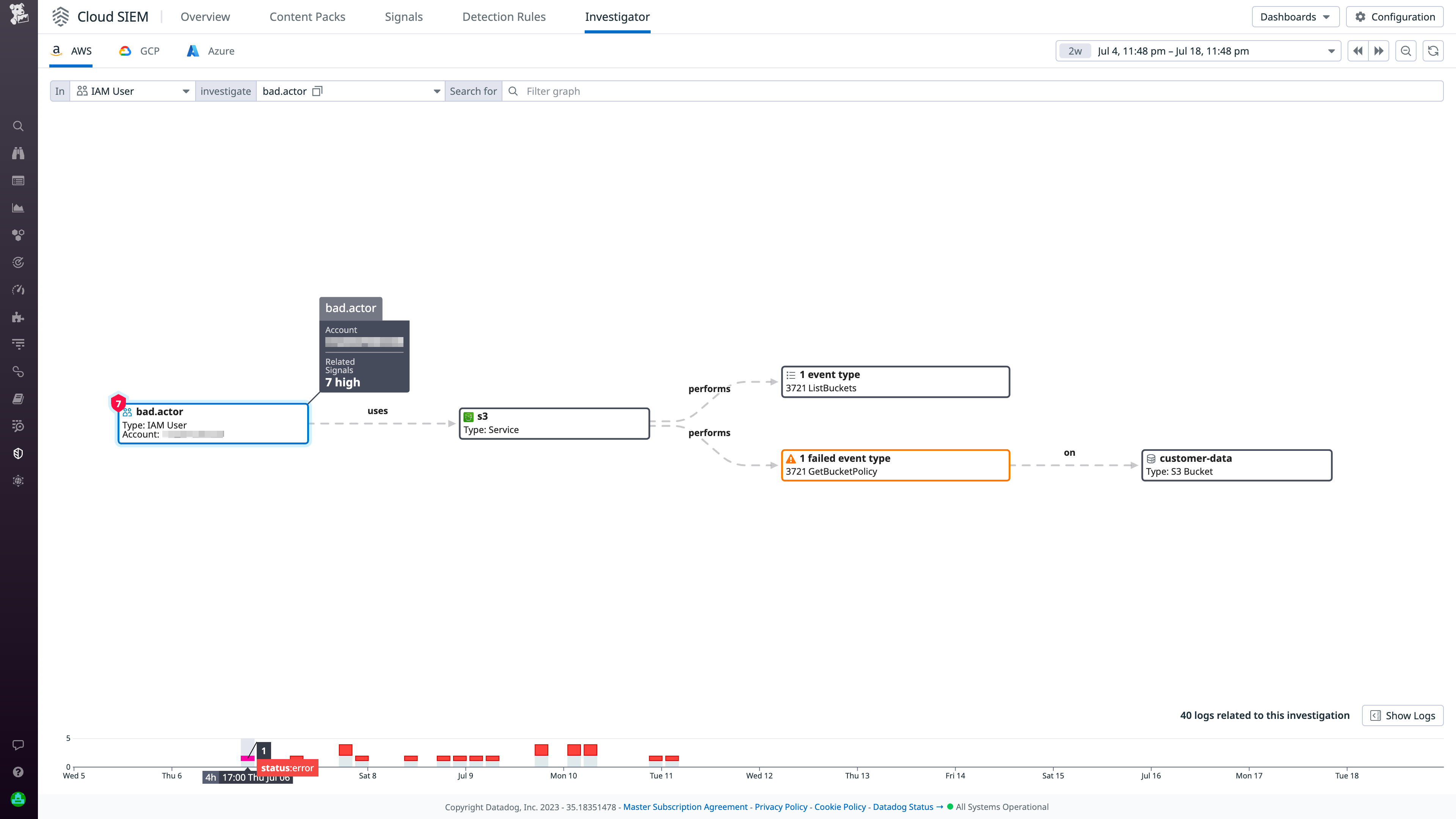Shift time window forward with double-right arrows

pos(1379,51)
